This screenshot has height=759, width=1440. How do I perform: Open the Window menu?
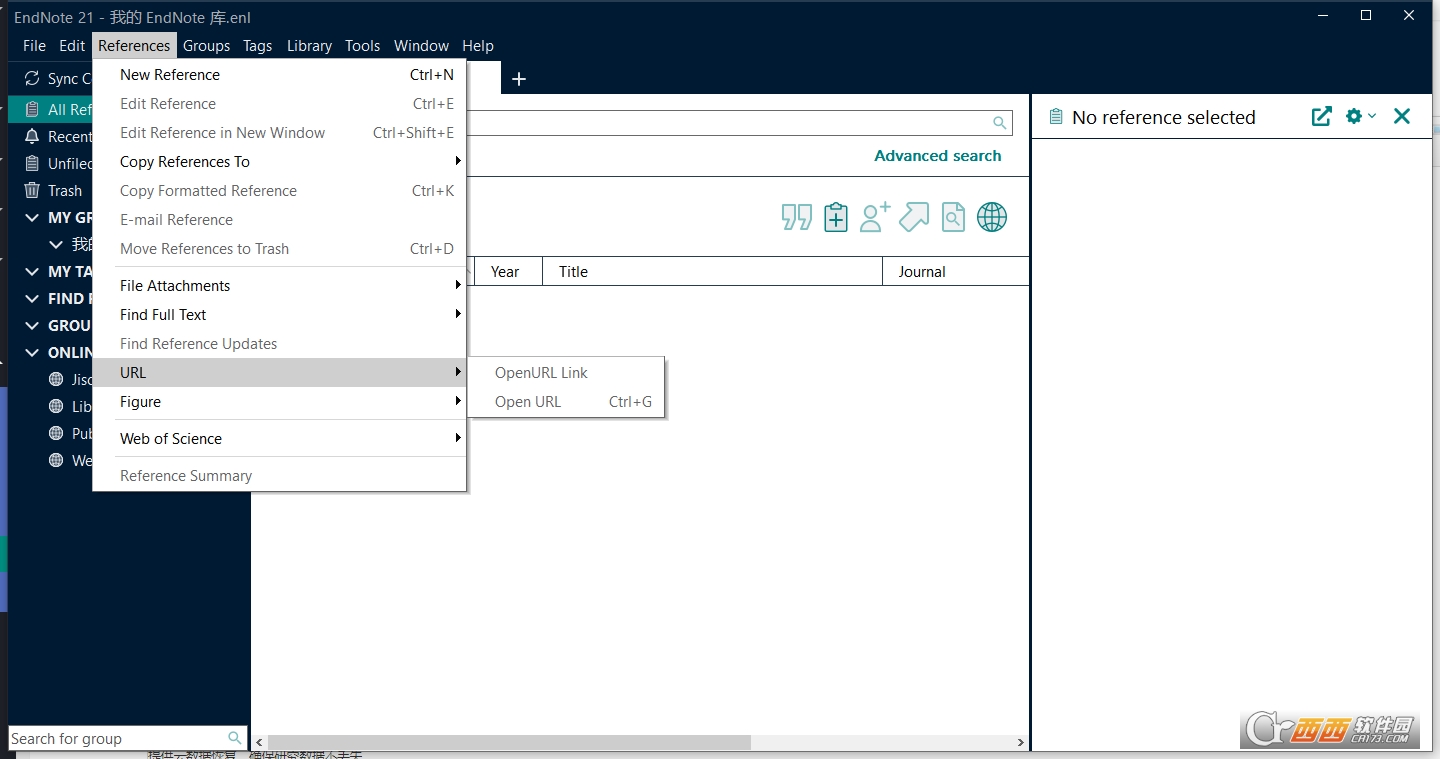click(x=421, y=46)
